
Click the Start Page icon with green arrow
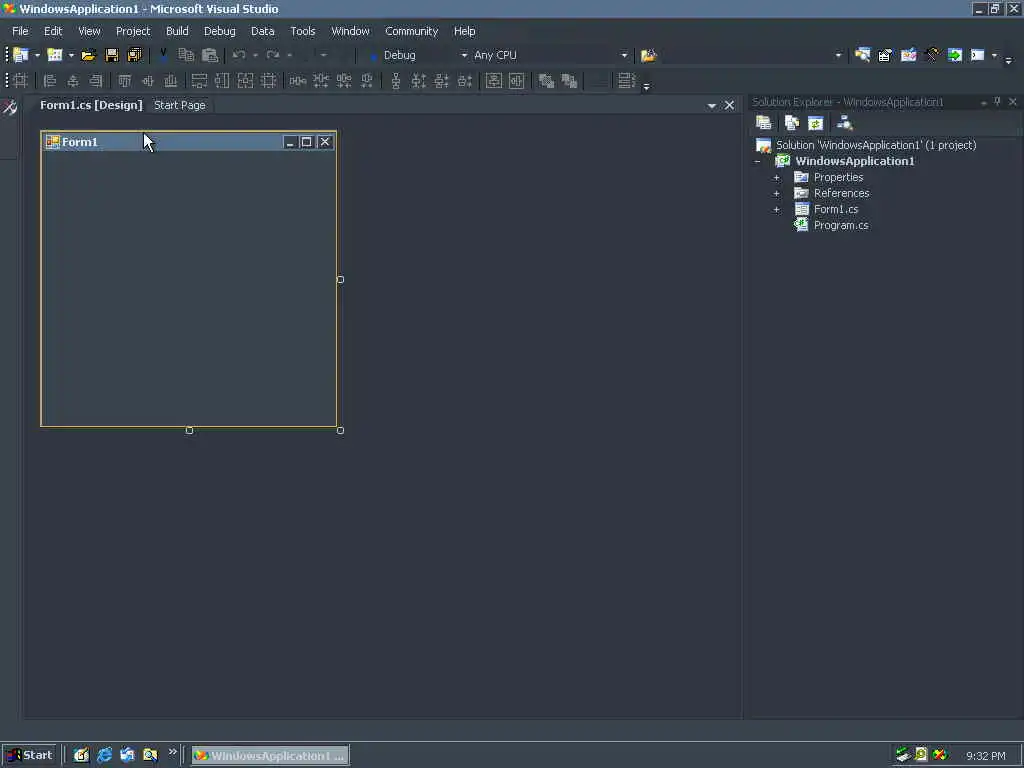955,56
